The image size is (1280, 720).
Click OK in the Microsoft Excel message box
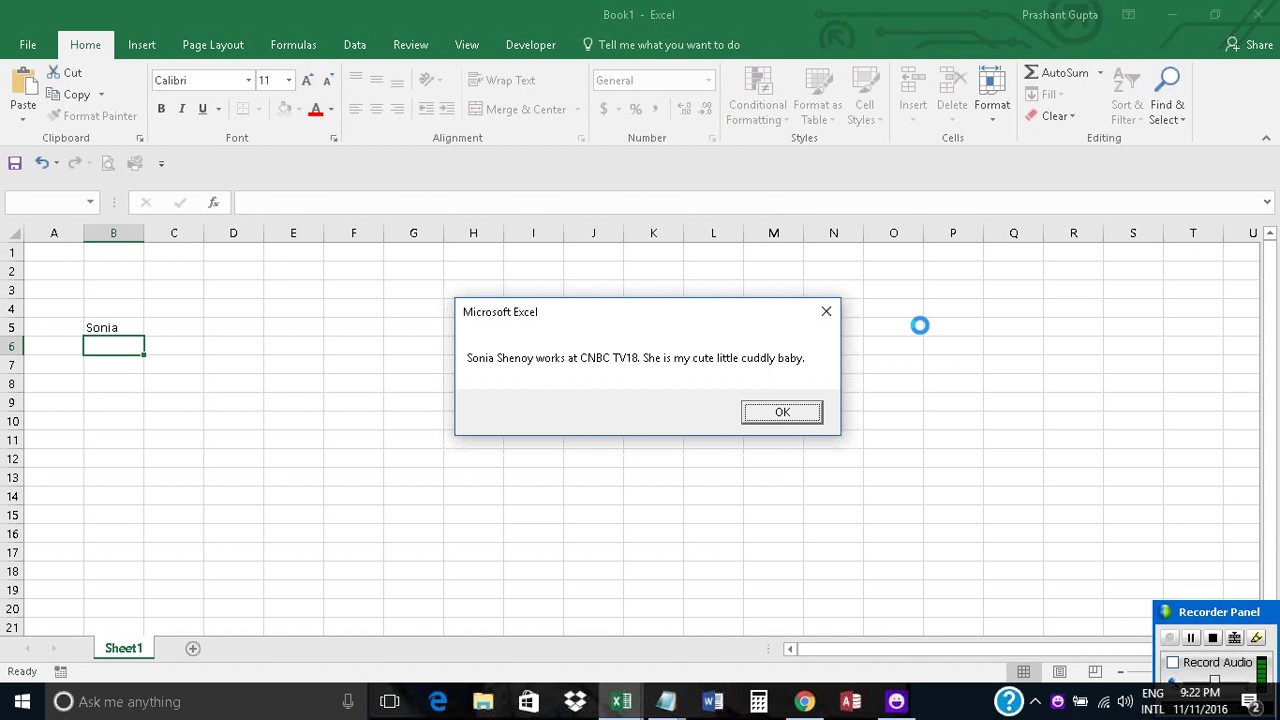click(x=782, y=412)
